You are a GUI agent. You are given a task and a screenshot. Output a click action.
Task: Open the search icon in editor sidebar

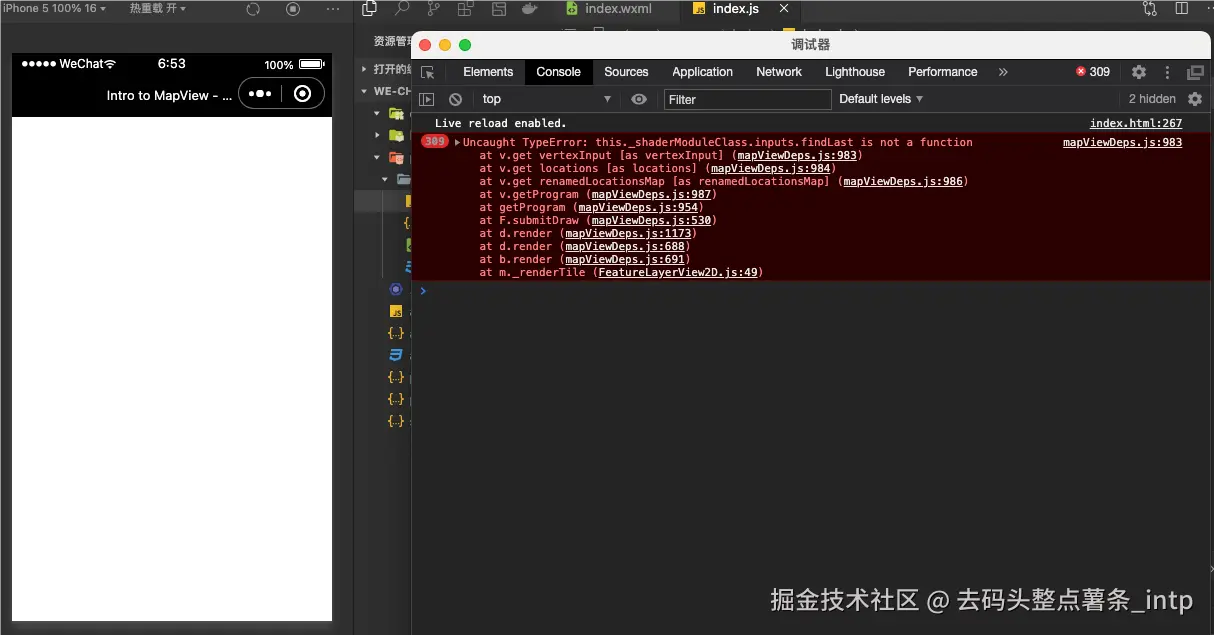(401, 9)
